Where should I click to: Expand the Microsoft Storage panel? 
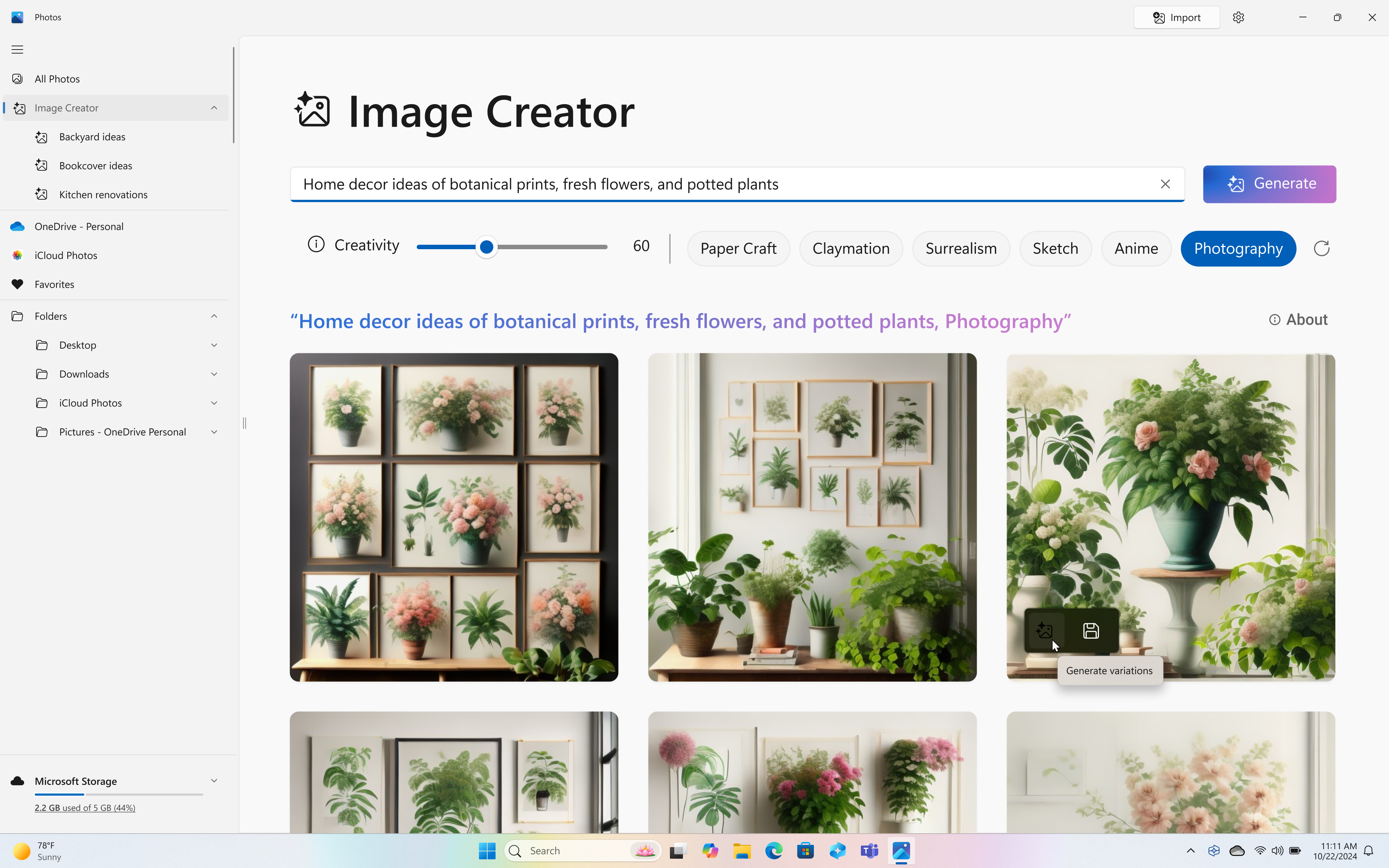click(213, 781)
